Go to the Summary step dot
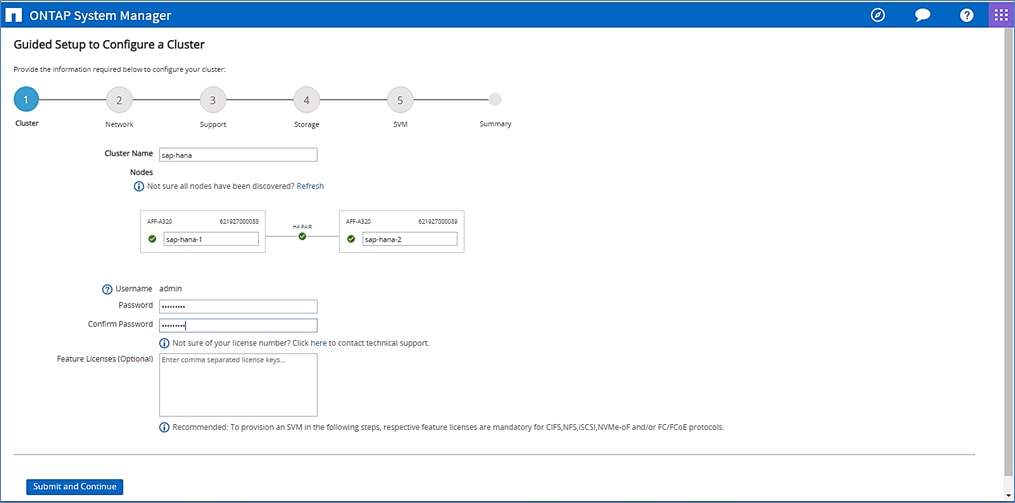Screen dimensions: 1015x503 495,100
